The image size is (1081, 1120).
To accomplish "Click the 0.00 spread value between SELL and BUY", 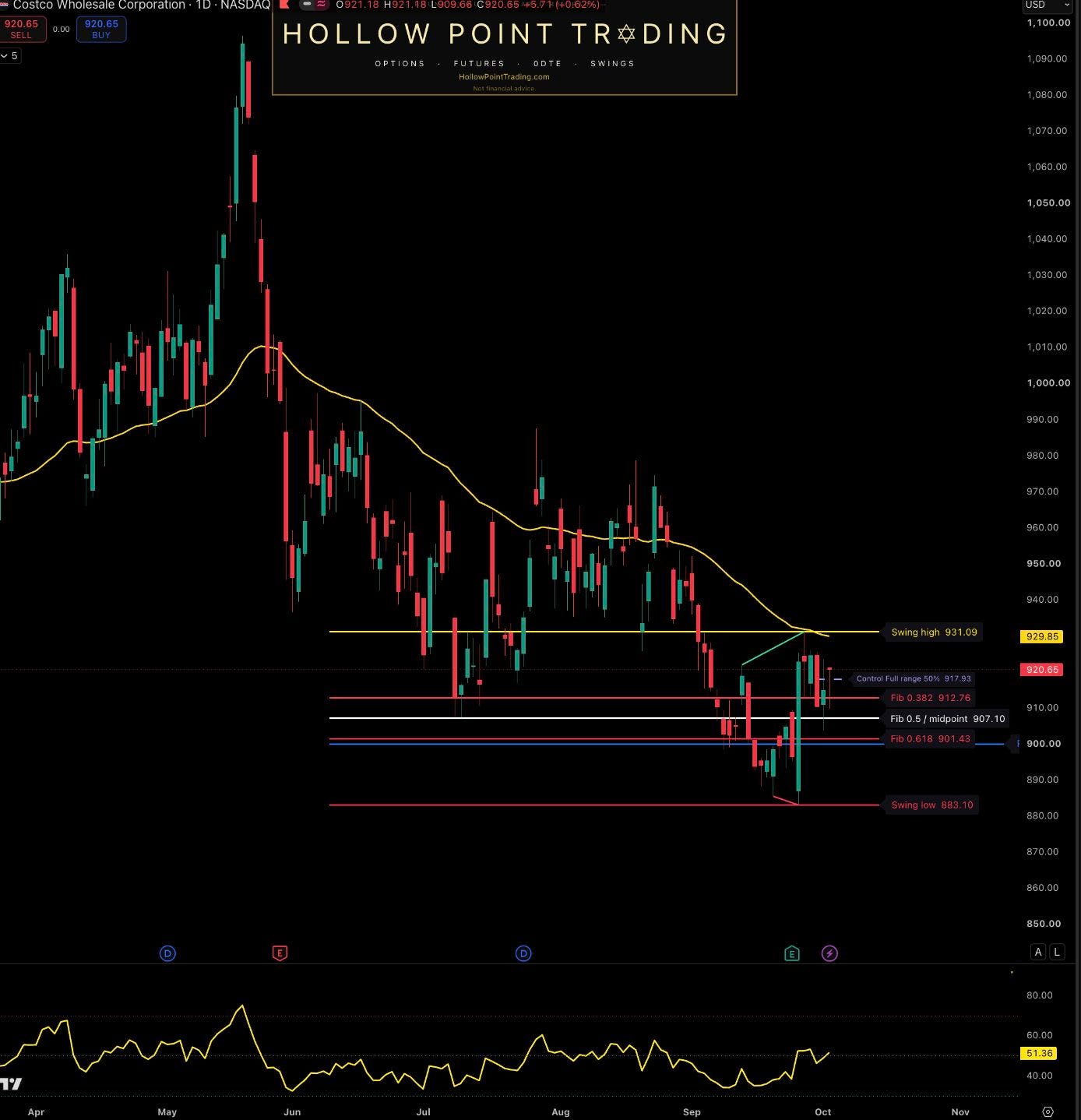I will [62, 30].
